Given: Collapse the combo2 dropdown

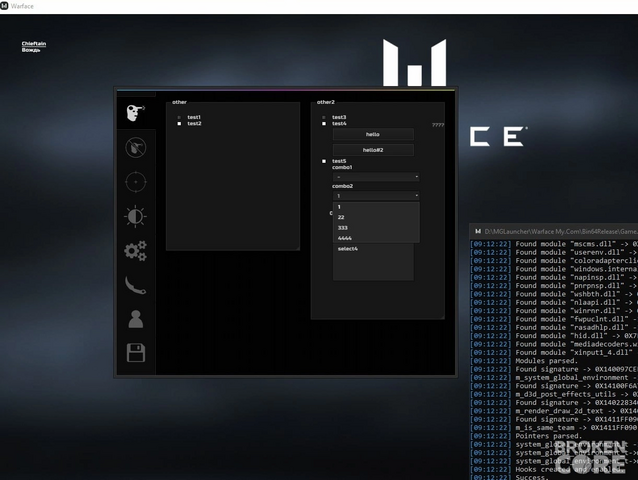Looking at the screenshot, I should click(376, 196).
